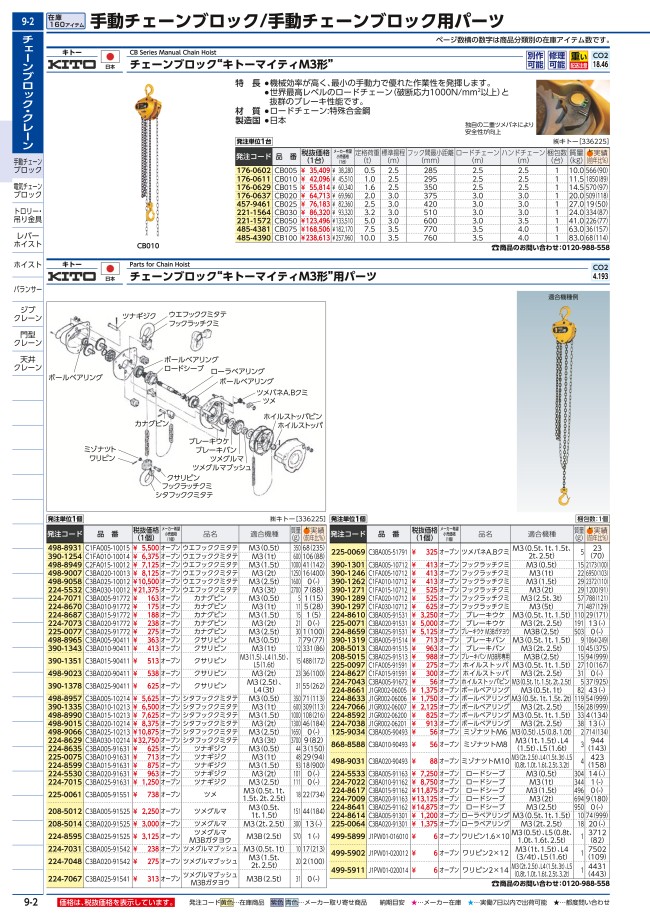Click the 梱包数:1個 label above the right parts table
The image size is (650, 919).
pos(592,519)
